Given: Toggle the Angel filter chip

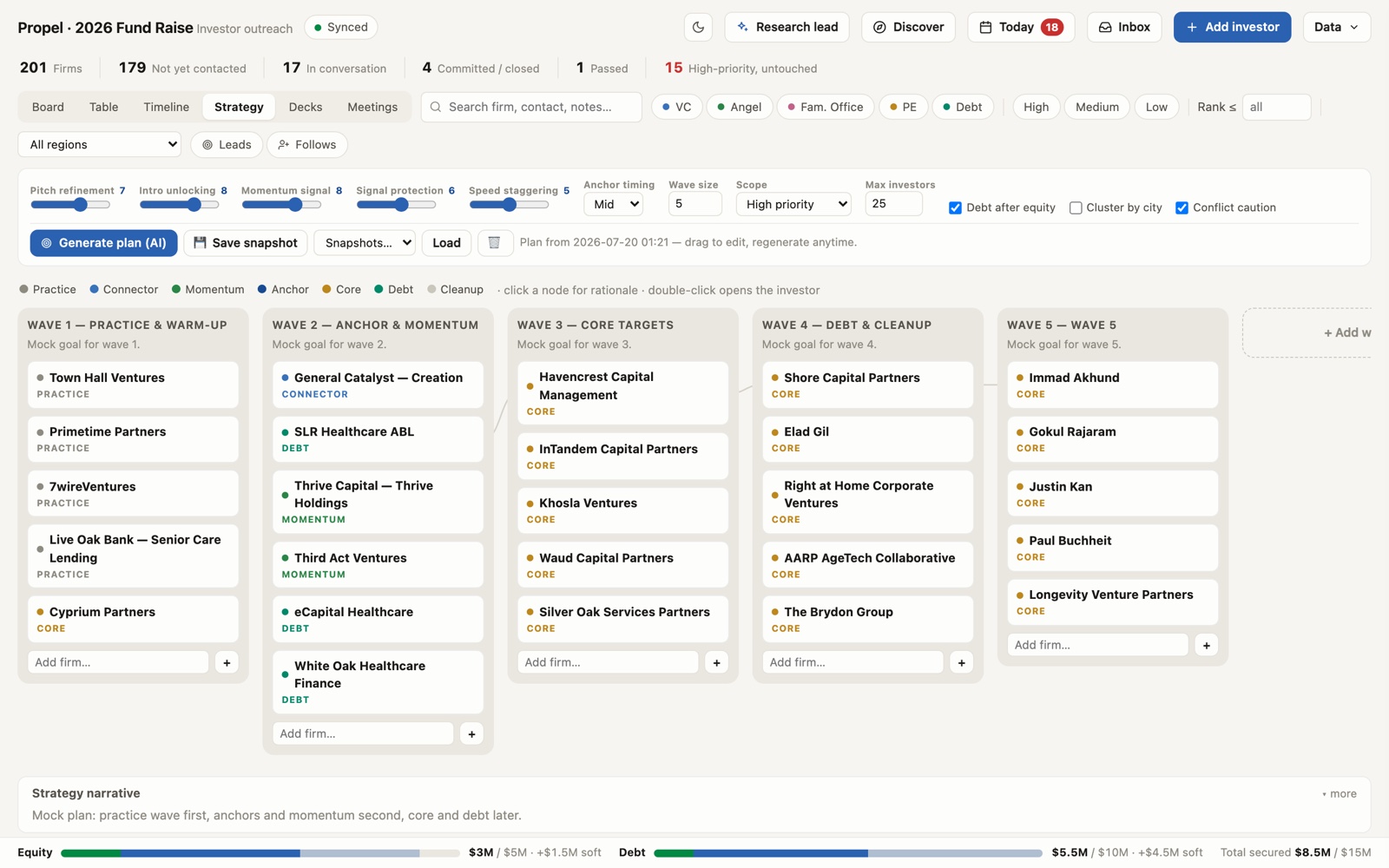Looking at the screenshot, I should point(740,107).
